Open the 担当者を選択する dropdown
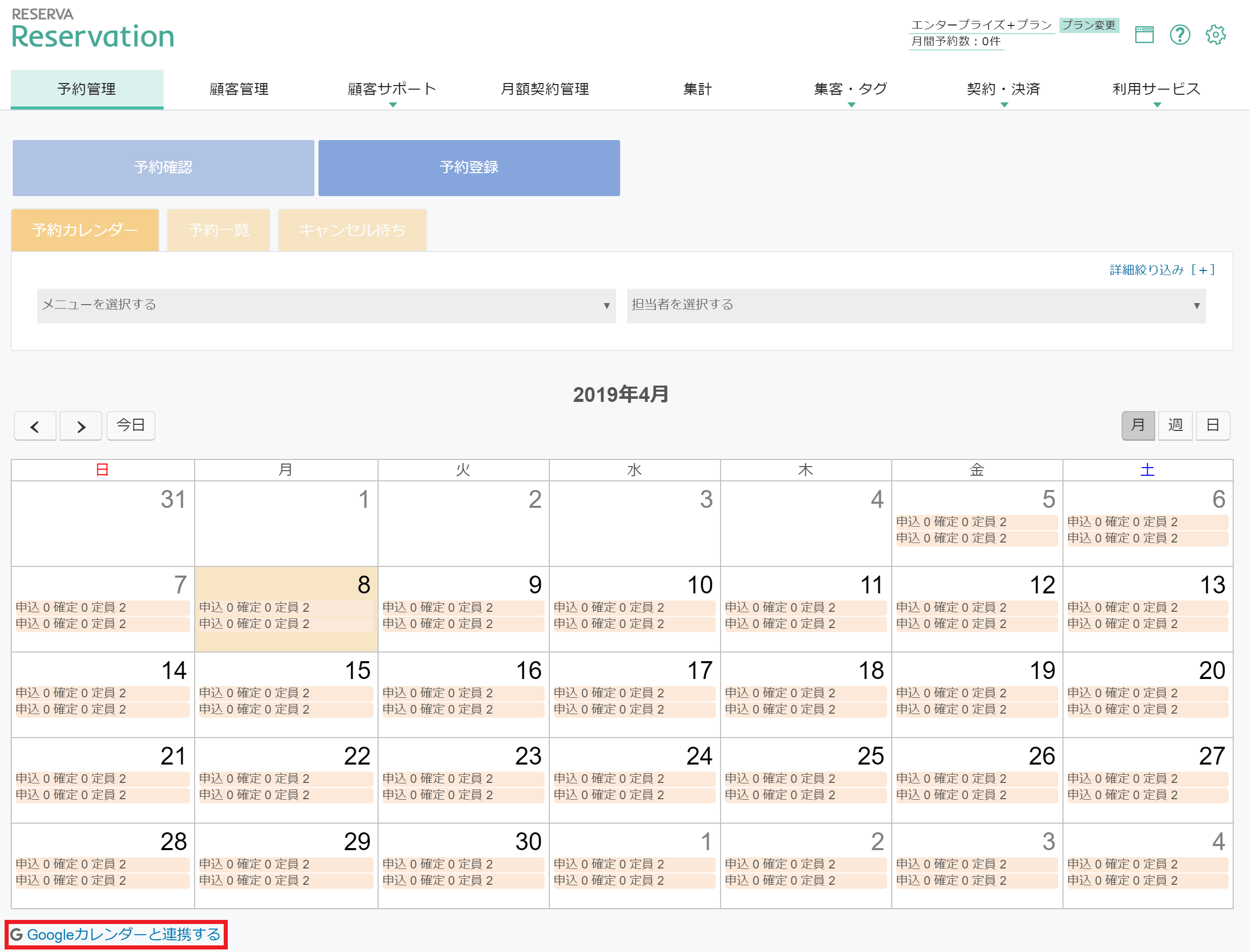Screen dimensions: 1250x952 coord(916,306)
